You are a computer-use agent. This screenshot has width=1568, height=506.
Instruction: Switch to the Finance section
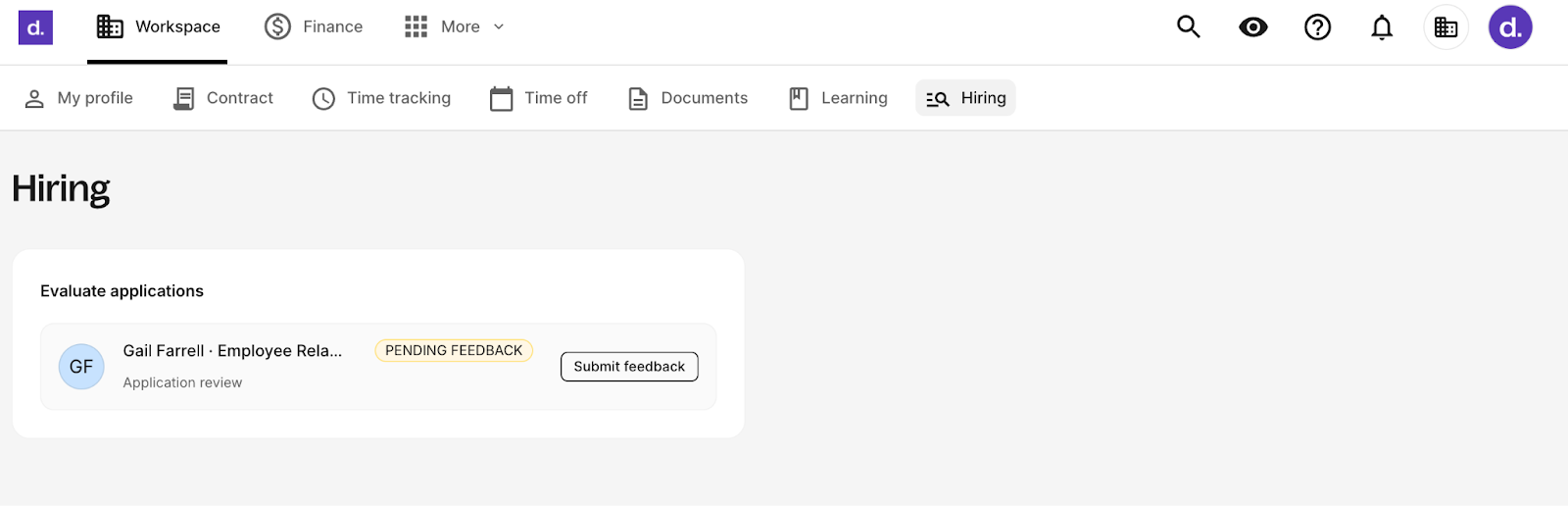coord(314,27)
